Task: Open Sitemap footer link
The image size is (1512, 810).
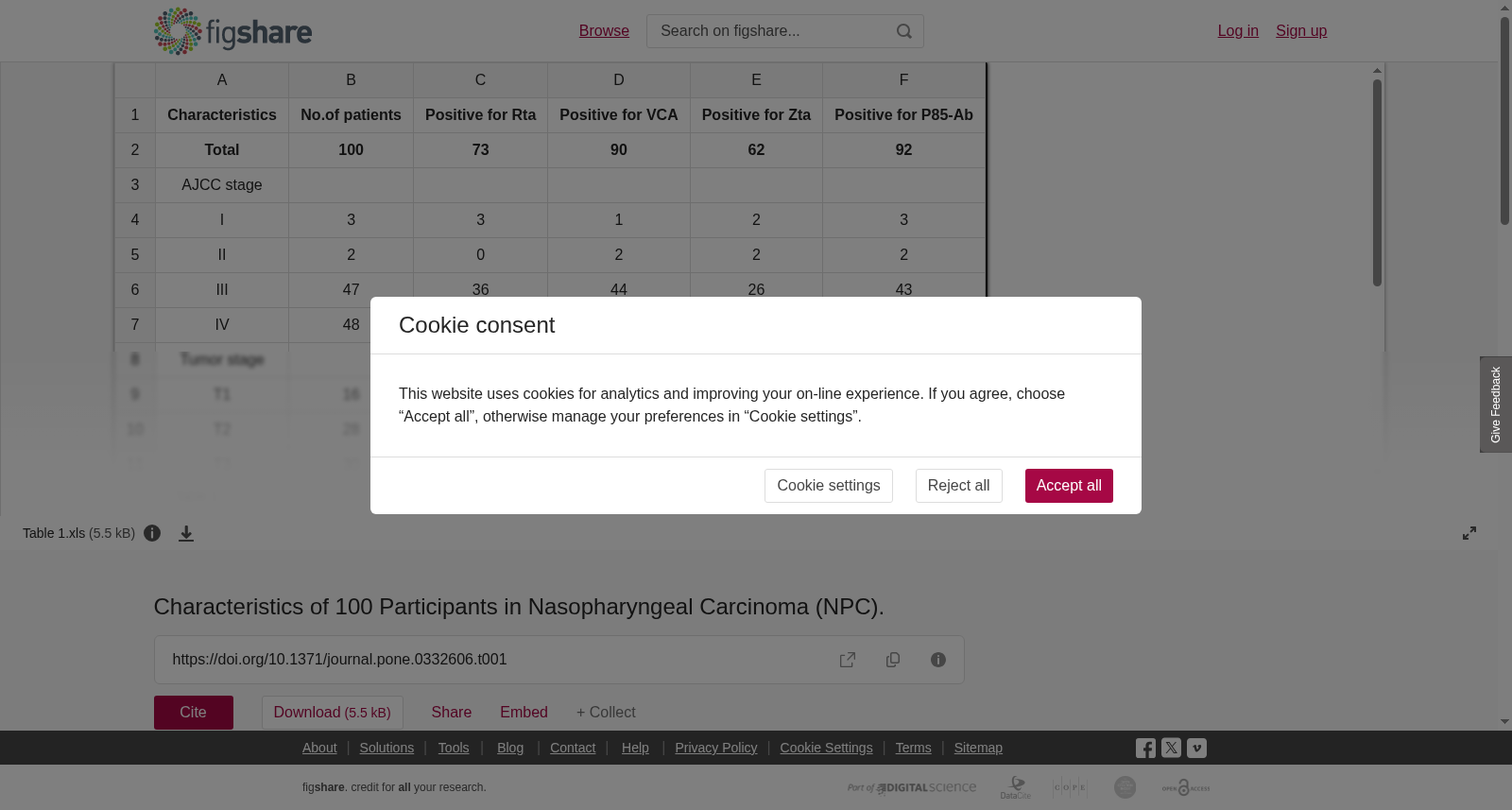Action: coord(978,748)
